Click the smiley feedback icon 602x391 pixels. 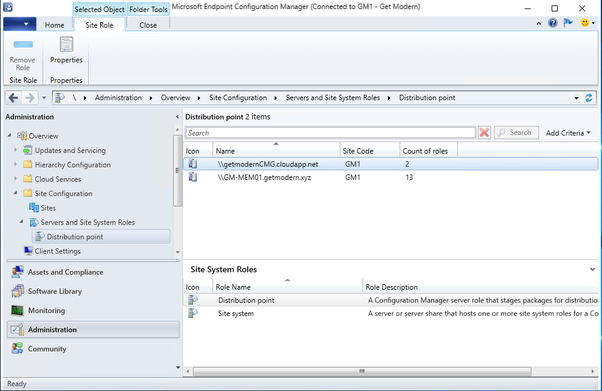click(584, 23)
